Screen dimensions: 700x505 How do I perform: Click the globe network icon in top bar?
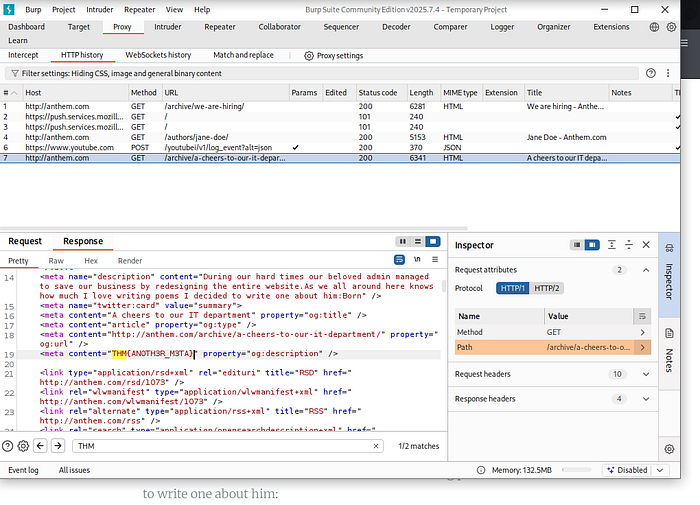[x=654, y=27]
